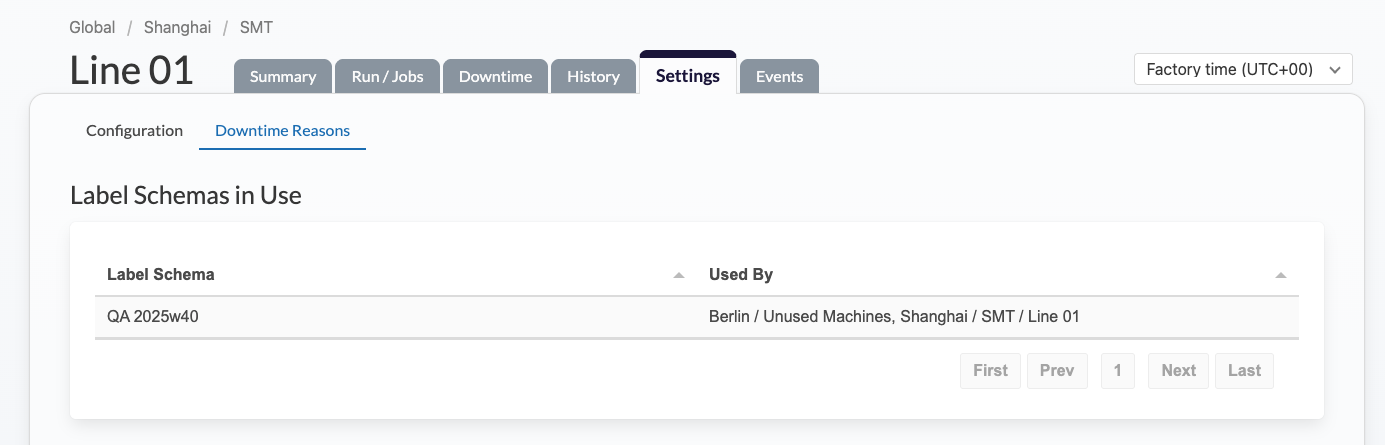Select the Downtime Reasons sub-tab
The width and height of the screenshot is (1385, 445).
click(x=282, y=131)
